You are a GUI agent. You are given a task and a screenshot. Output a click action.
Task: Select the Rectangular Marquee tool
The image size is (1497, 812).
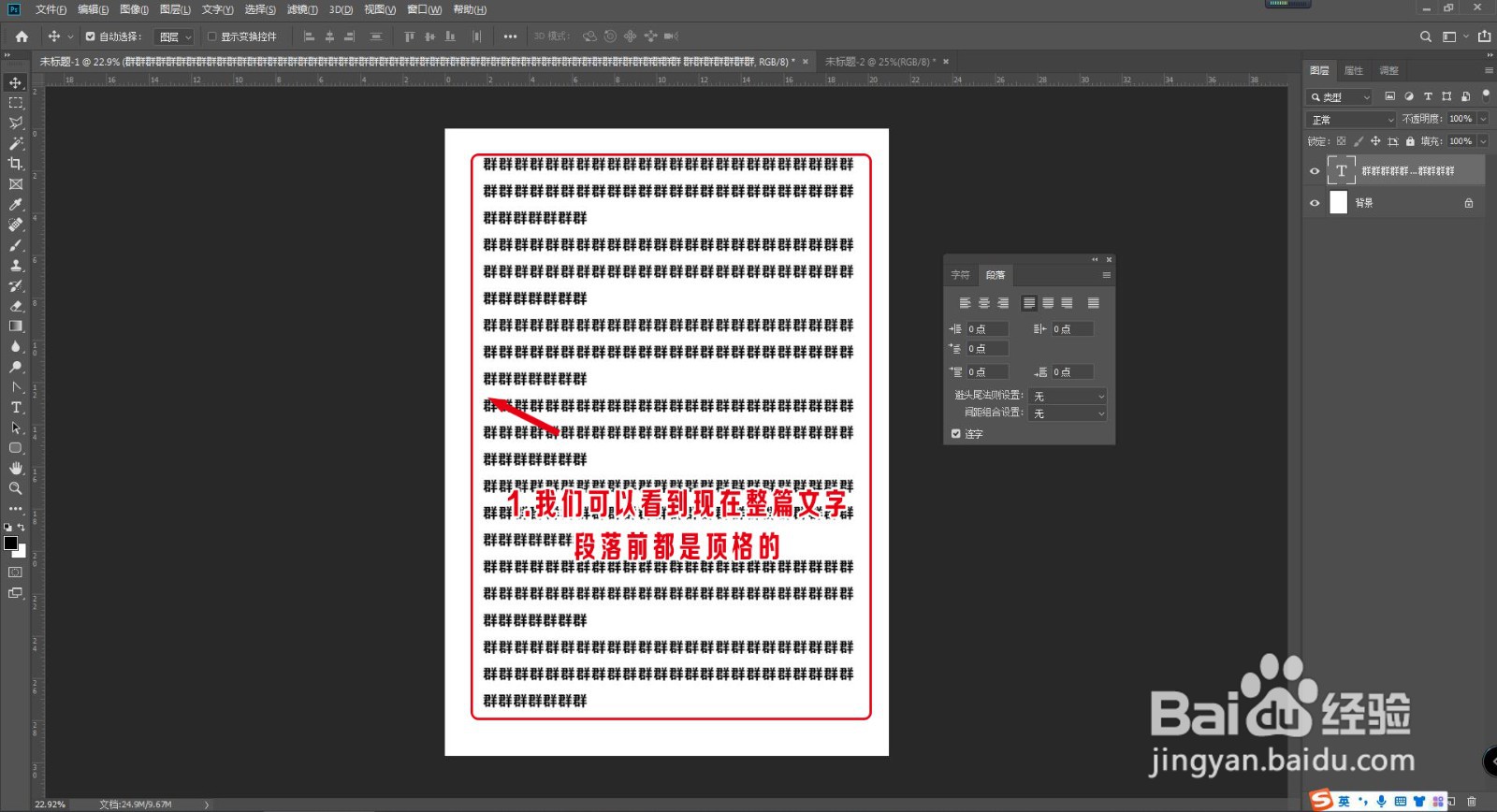(x=16, y=103)
